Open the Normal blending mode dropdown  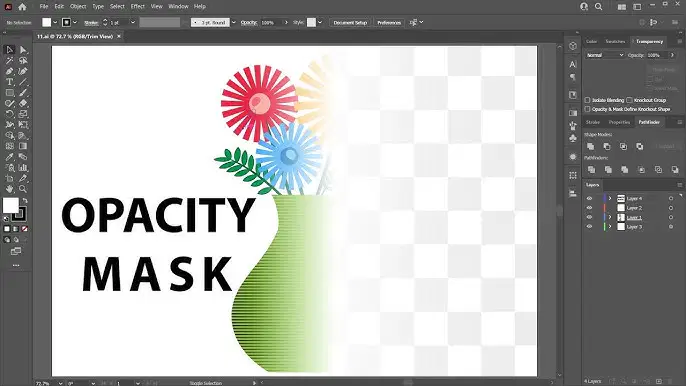point(605,55)
